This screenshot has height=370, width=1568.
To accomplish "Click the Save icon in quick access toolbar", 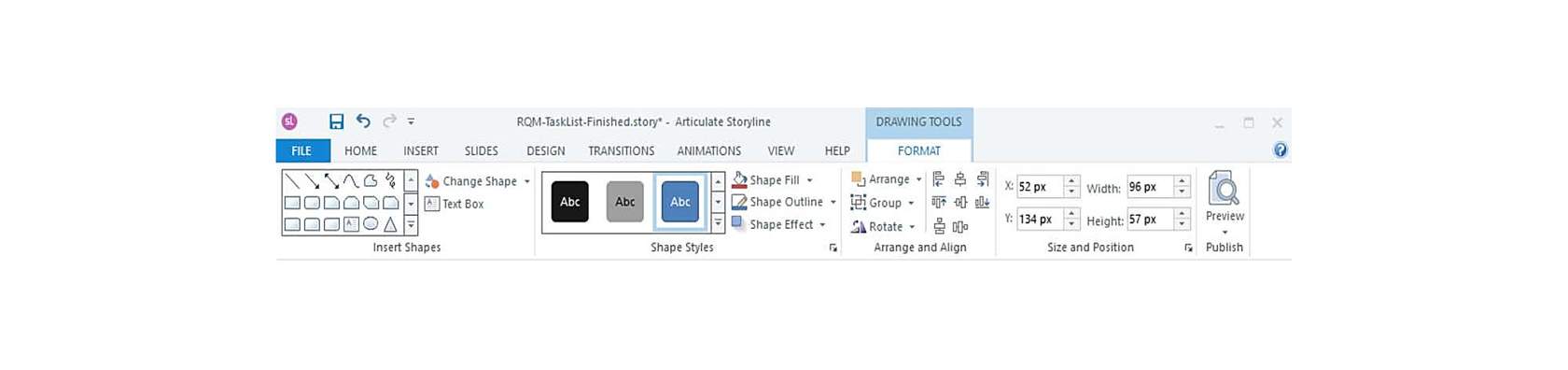I will pos(336,121).
